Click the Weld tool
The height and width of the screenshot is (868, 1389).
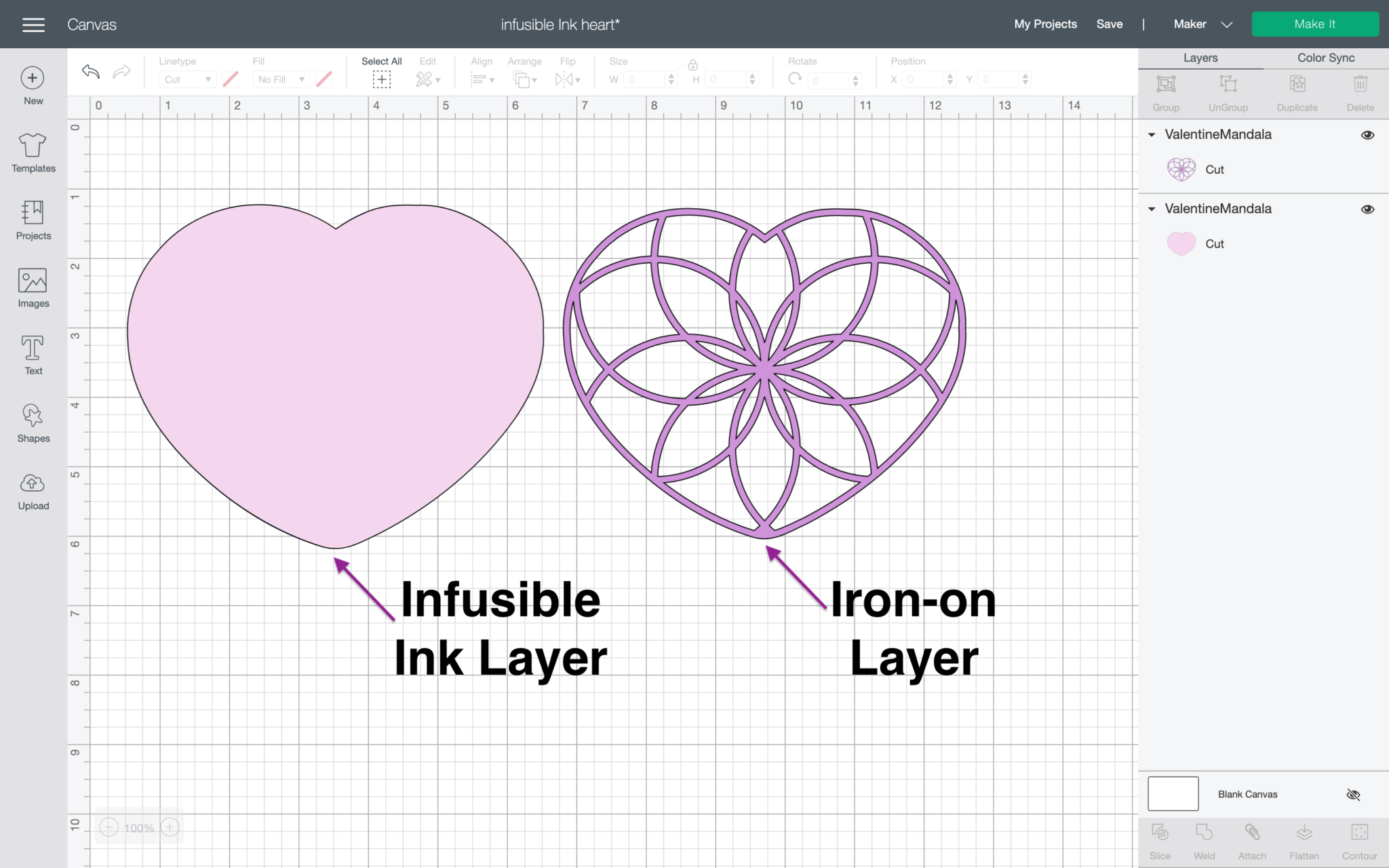pyautogui.click(x=1205, y=839)
